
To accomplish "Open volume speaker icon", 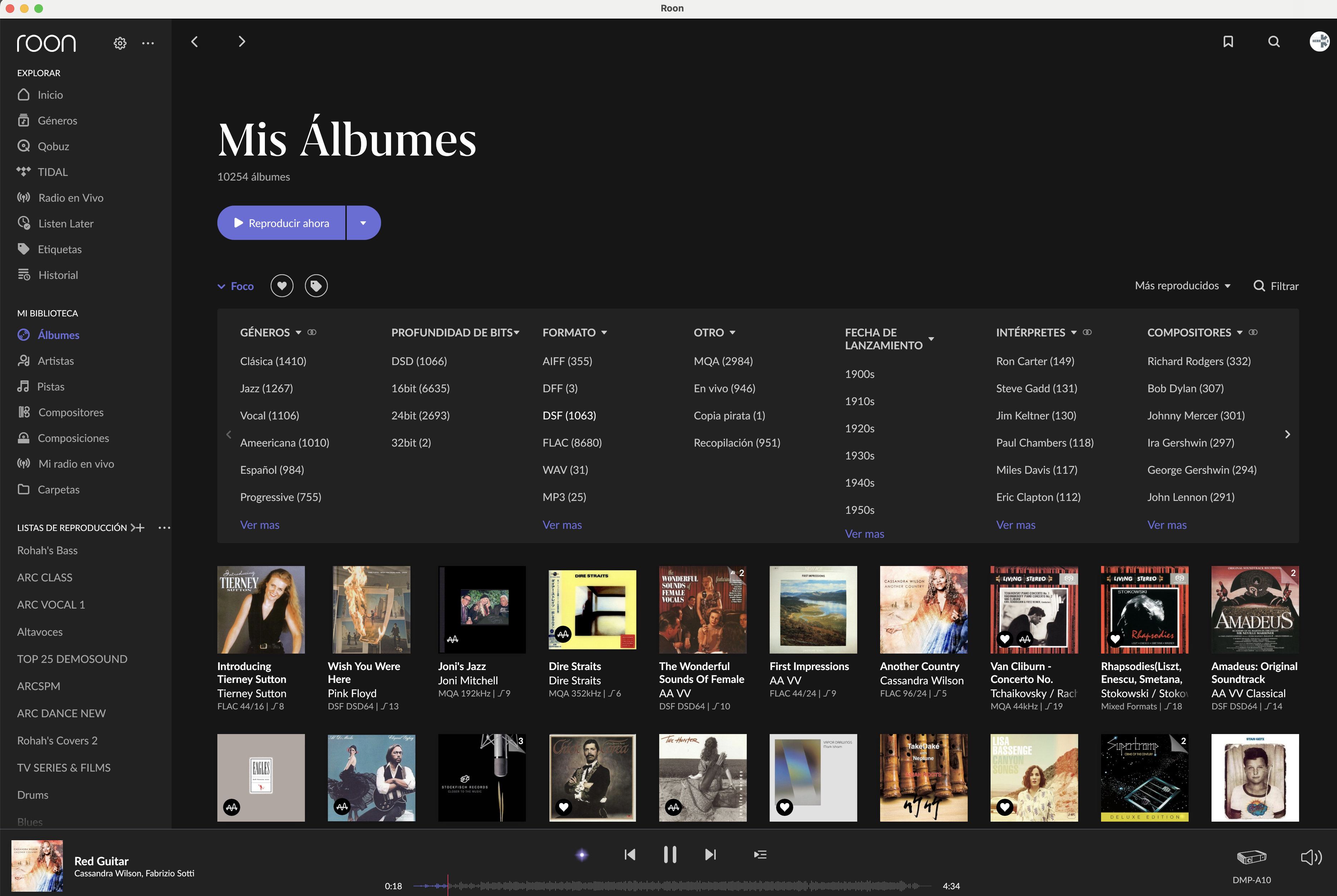I will pyautogui.click(x=1311, y=857).
